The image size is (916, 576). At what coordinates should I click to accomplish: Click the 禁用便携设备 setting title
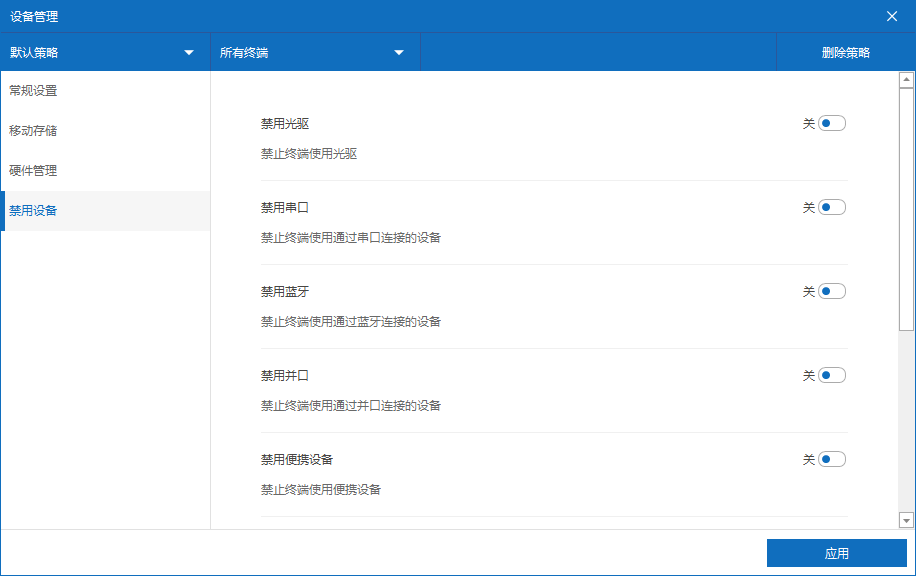tap(297, 460)
